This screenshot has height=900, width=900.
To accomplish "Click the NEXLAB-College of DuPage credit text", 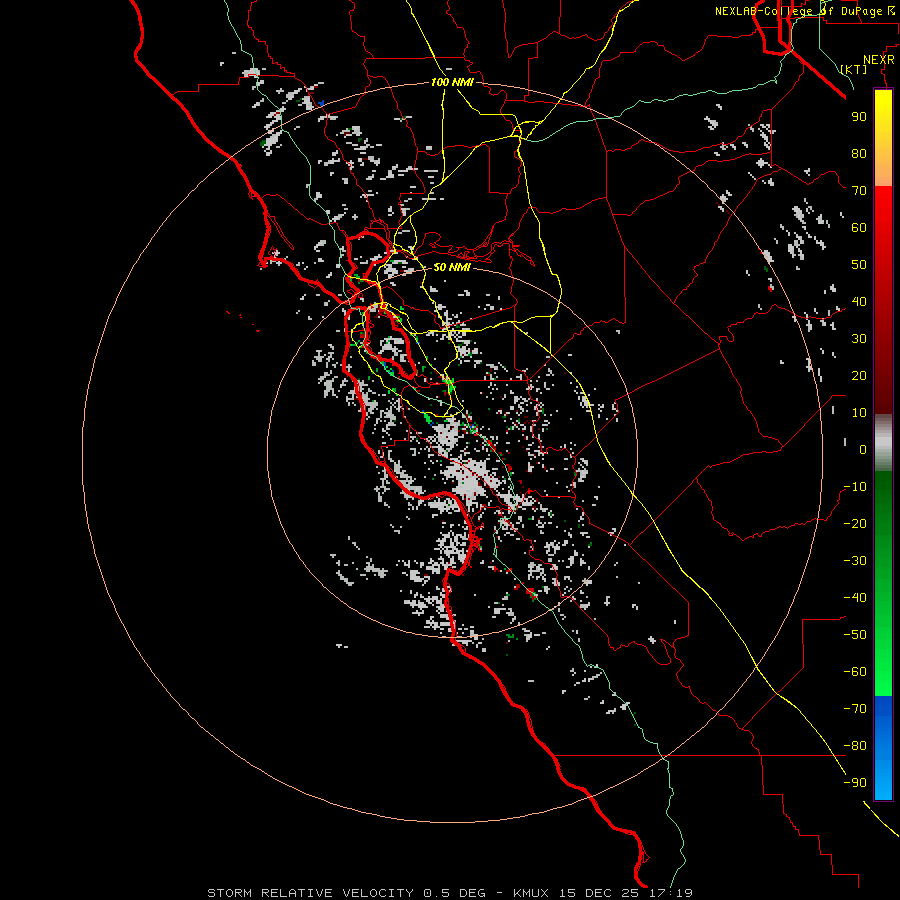I will click(x=805, y=11).
